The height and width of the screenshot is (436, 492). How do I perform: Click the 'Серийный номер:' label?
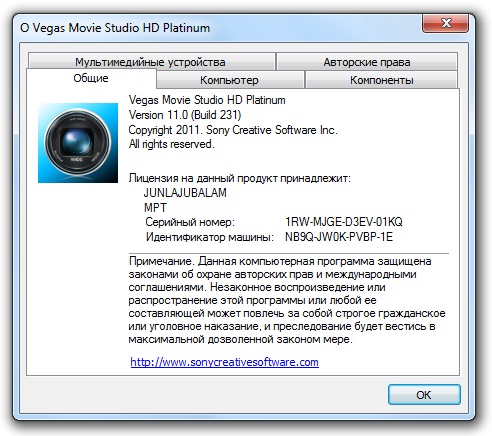click(x=190, y=222)
